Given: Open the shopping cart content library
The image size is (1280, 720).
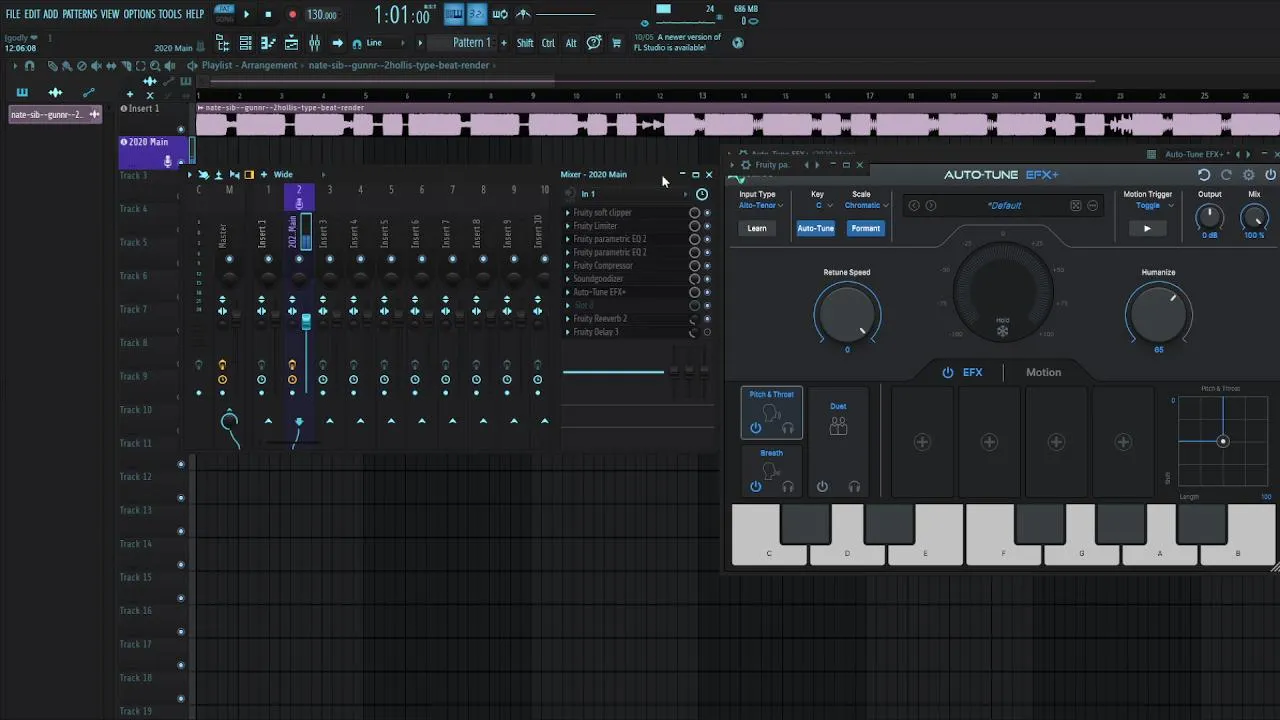Looking at the screenshot, I should 616,43.
